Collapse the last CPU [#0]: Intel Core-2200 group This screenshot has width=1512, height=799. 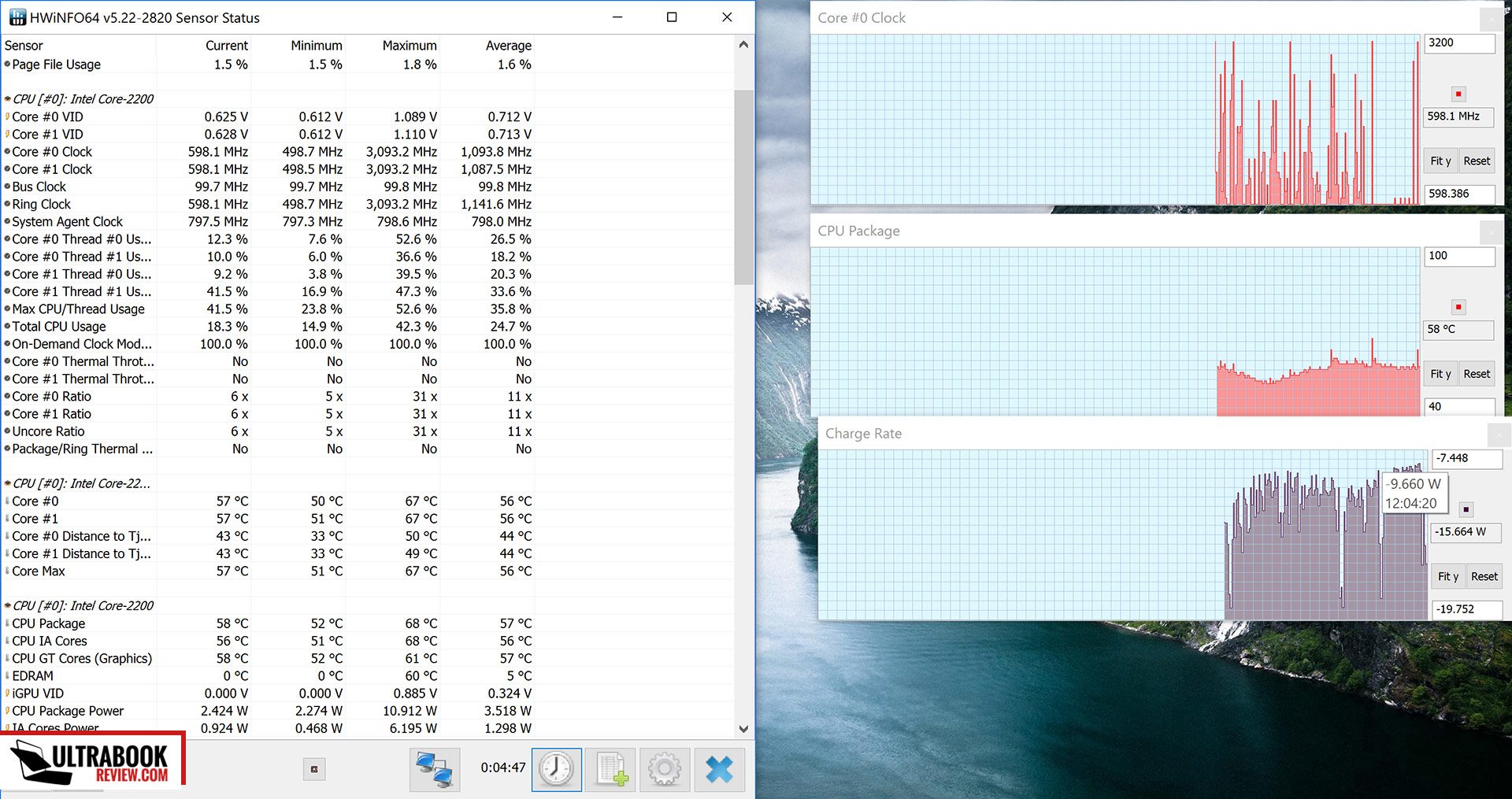coord(7,605)
